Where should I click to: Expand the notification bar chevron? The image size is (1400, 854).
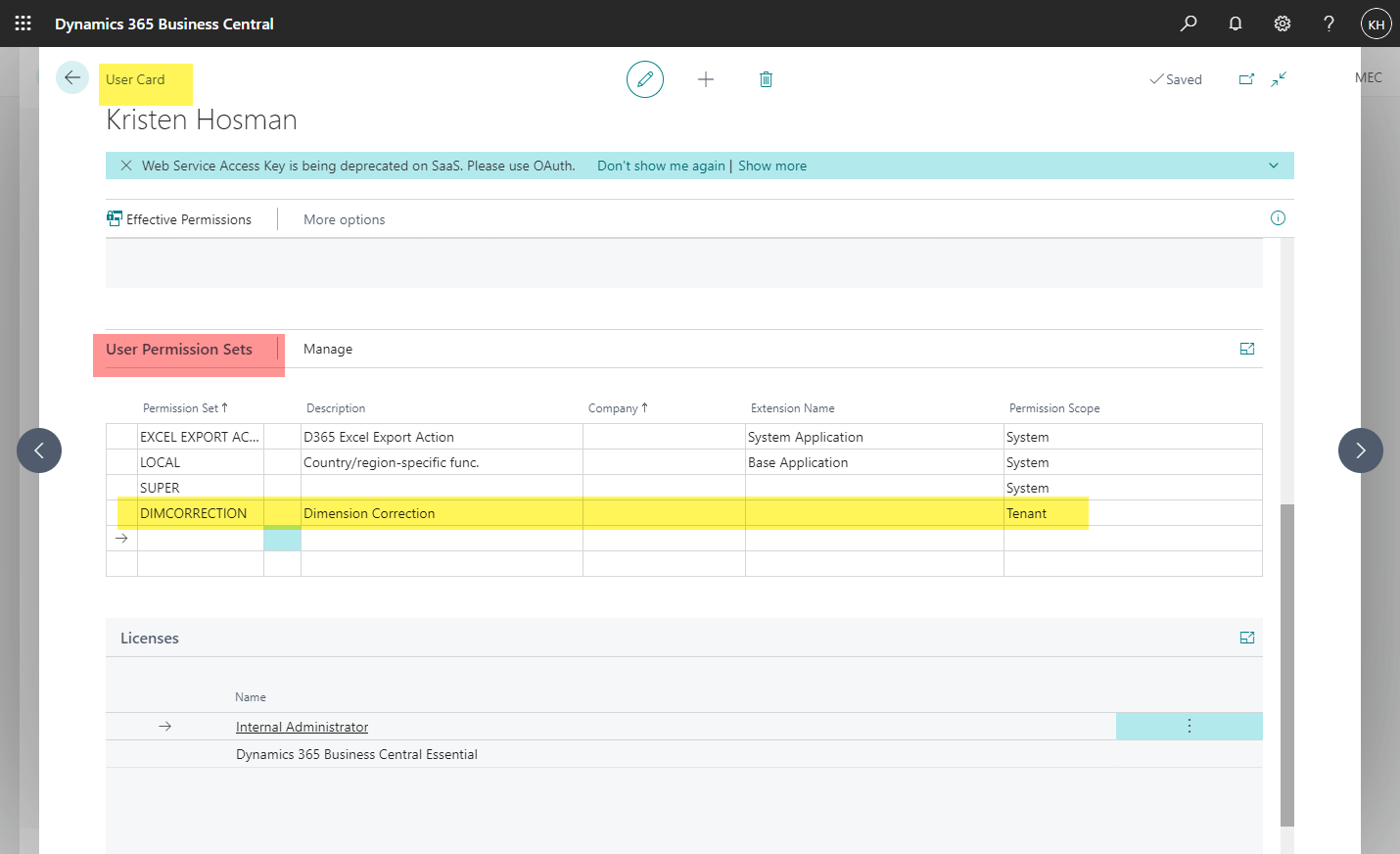(1274, 166)
